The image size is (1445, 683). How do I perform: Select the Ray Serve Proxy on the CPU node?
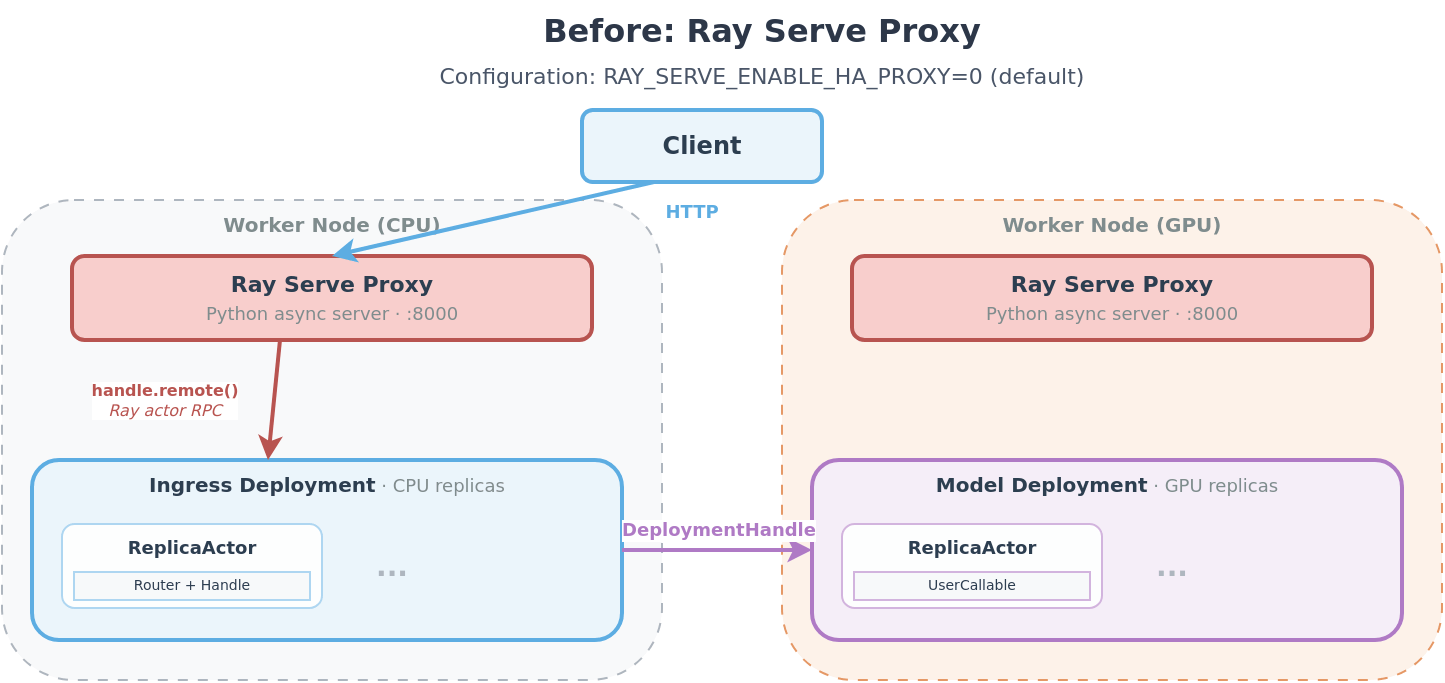point(331,297)
